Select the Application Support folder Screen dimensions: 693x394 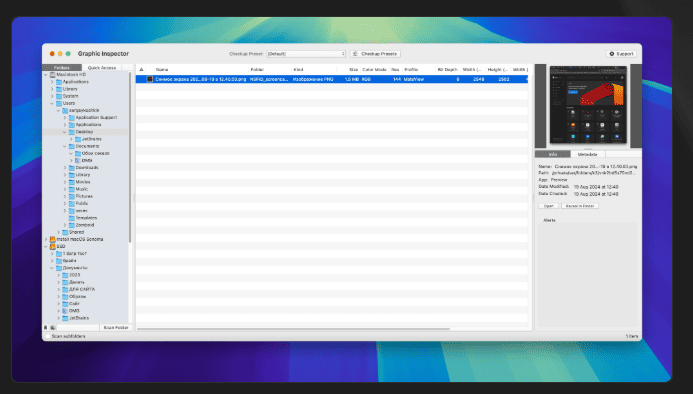pyautogui.click(x=96, y=118)
